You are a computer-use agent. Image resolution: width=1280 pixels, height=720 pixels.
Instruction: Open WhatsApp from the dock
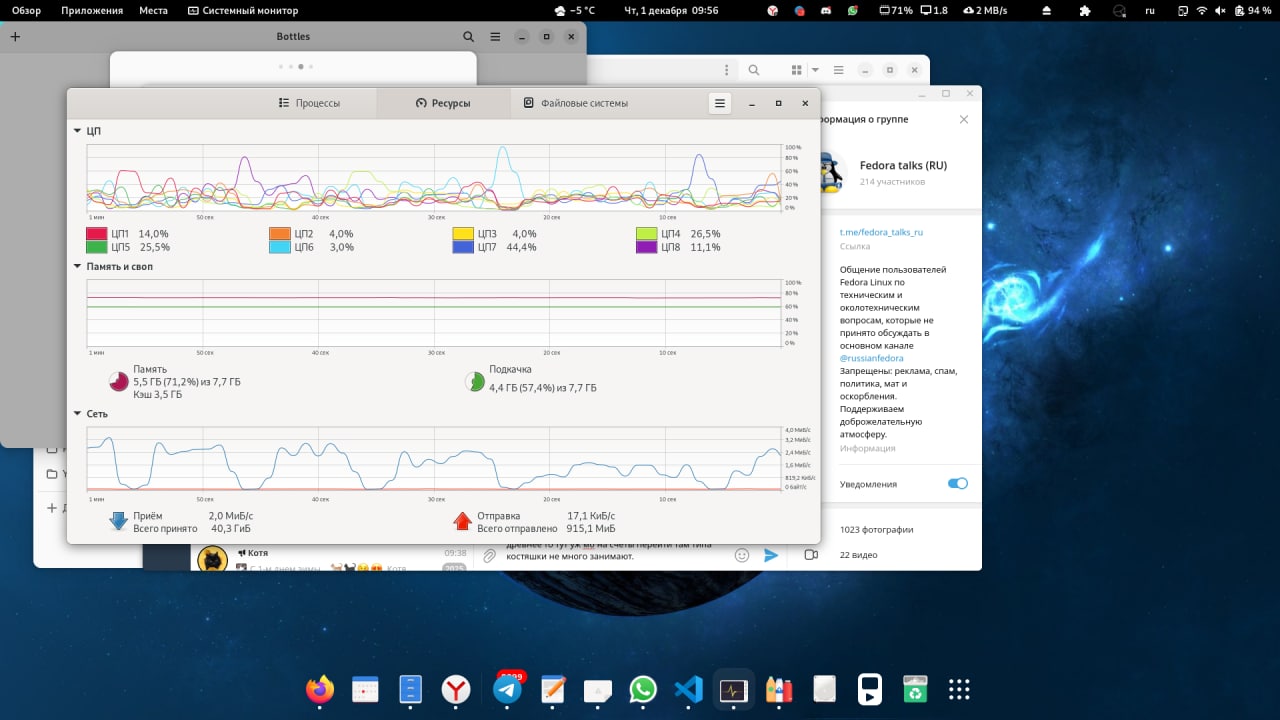click(x=643, y=690)
